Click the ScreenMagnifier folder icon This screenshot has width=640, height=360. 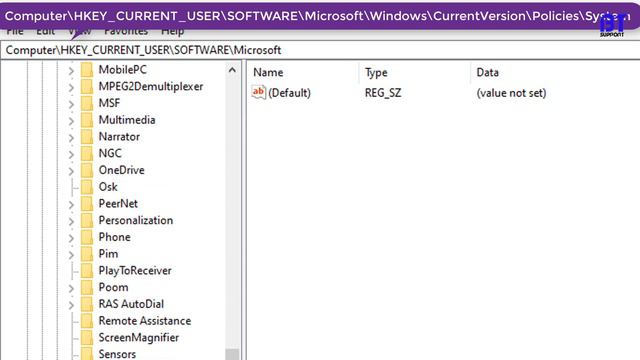87,338
